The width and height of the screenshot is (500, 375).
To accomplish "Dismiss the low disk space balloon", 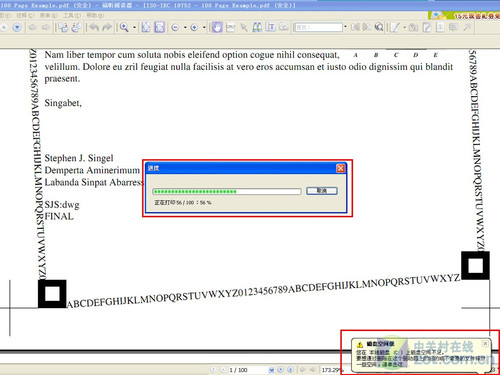I will coord(485,343).
